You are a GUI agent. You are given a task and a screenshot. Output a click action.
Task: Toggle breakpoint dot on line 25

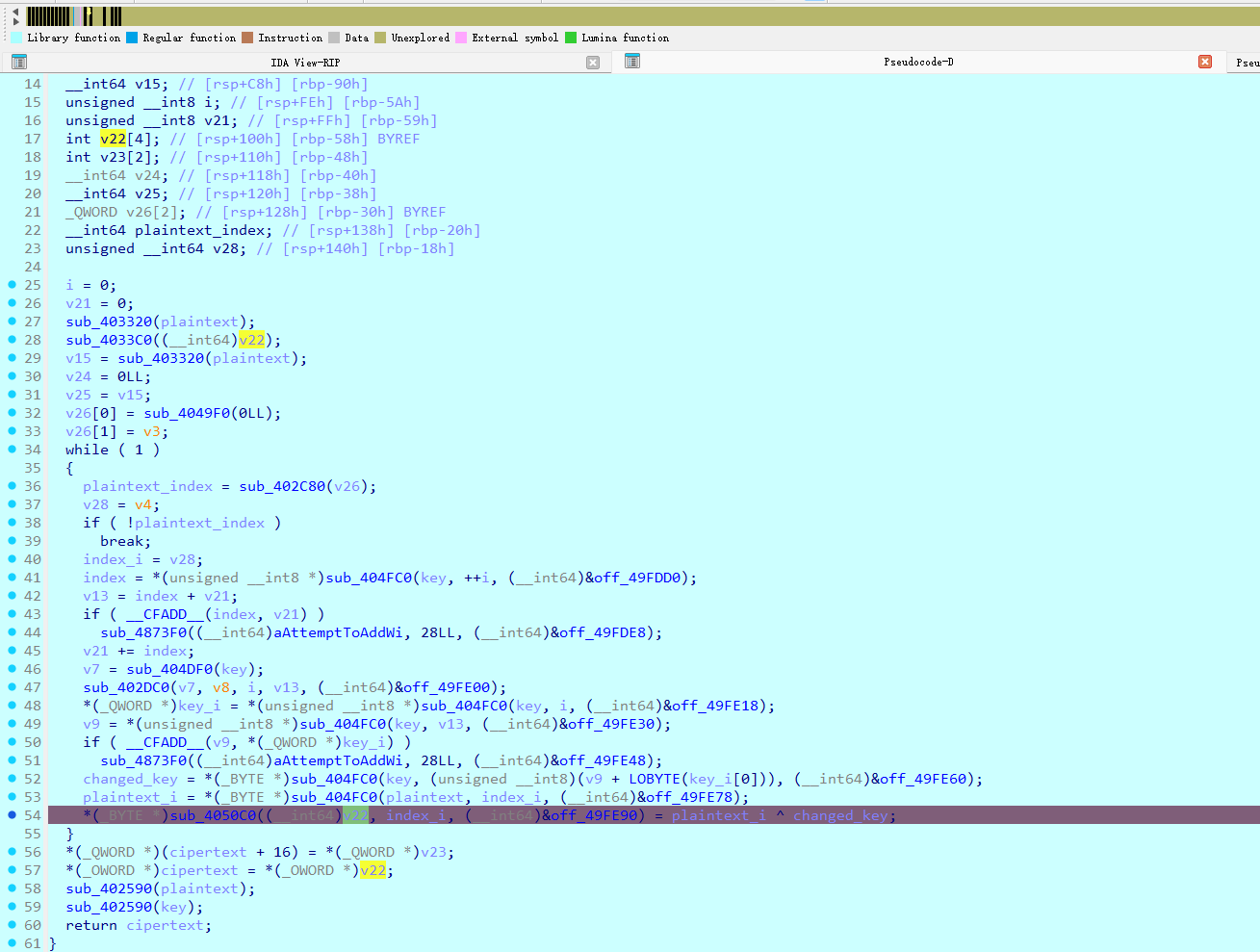pyautogui.click(x=12, y=285)
